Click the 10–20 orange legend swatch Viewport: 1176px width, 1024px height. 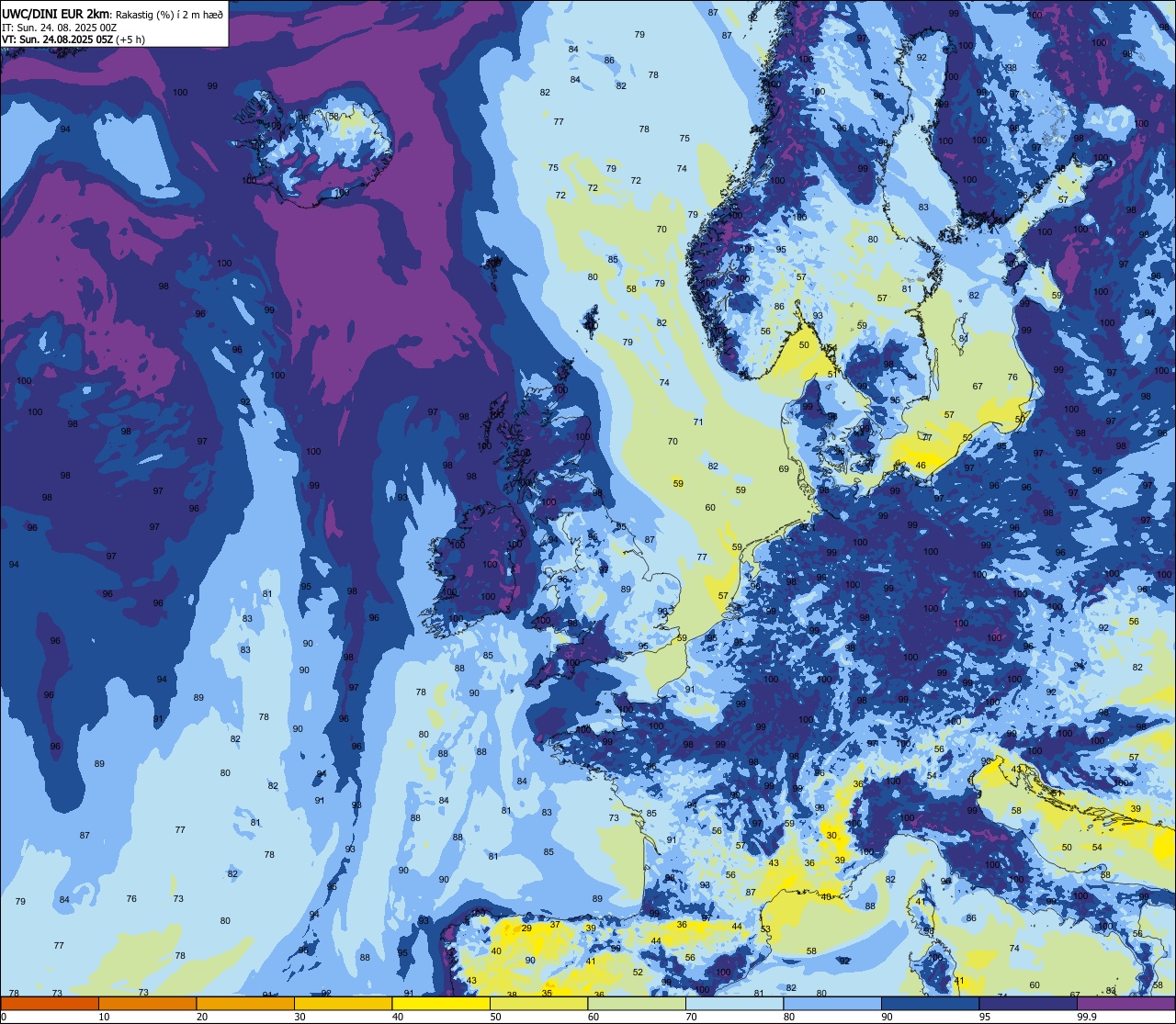[x=147, y=1004]
